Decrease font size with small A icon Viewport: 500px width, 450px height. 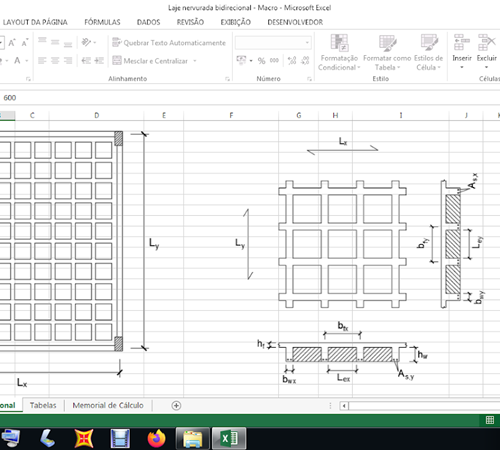click(25, 43)
